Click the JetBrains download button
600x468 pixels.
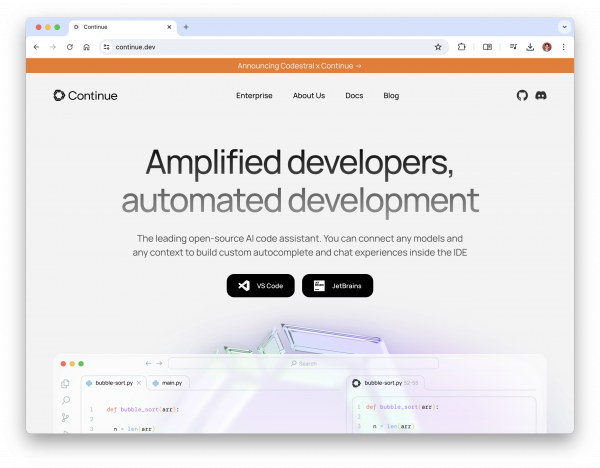click(x=337, y=286)
